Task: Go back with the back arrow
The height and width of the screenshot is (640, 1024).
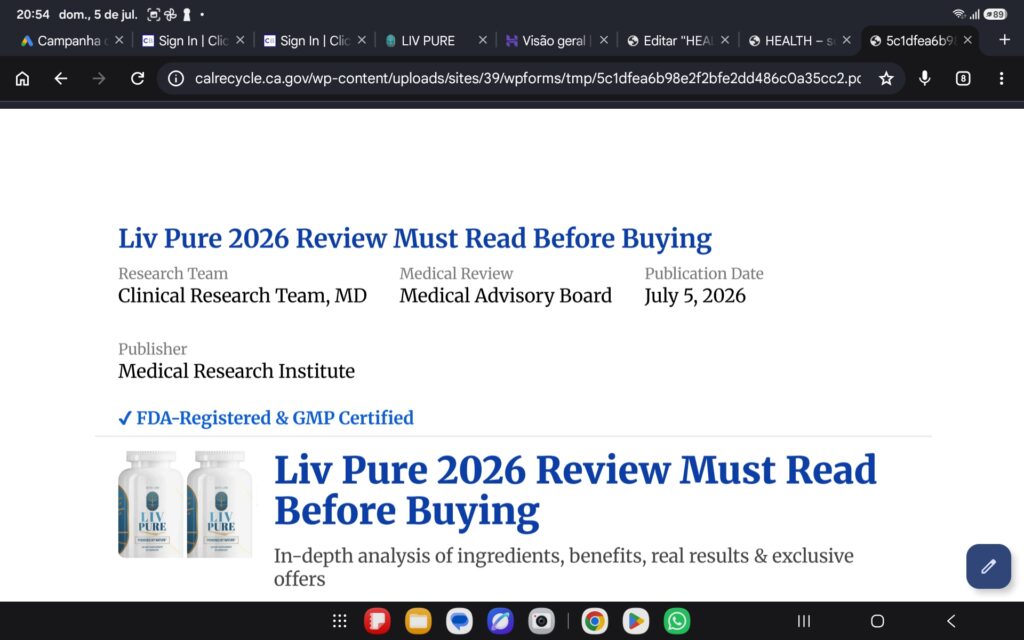Action: tap(61, 79)
